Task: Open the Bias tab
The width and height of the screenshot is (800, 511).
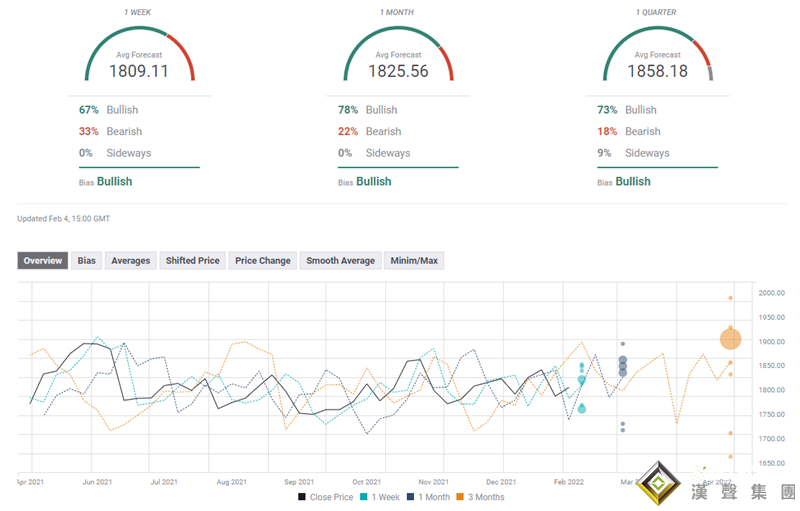Action: pyautogui.click(x=87, y=261)
